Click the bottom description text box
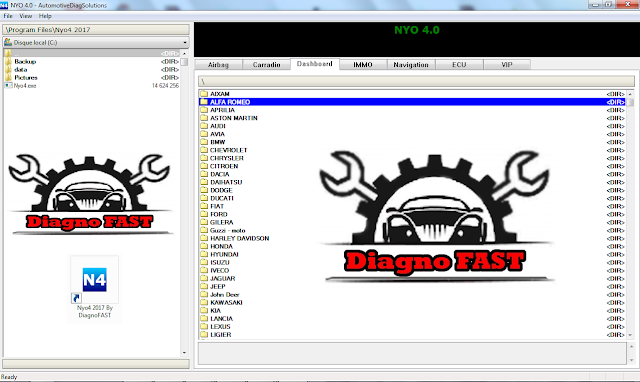Screen dimensions: 640x382 pyautogui.click(x=412, y=353)
